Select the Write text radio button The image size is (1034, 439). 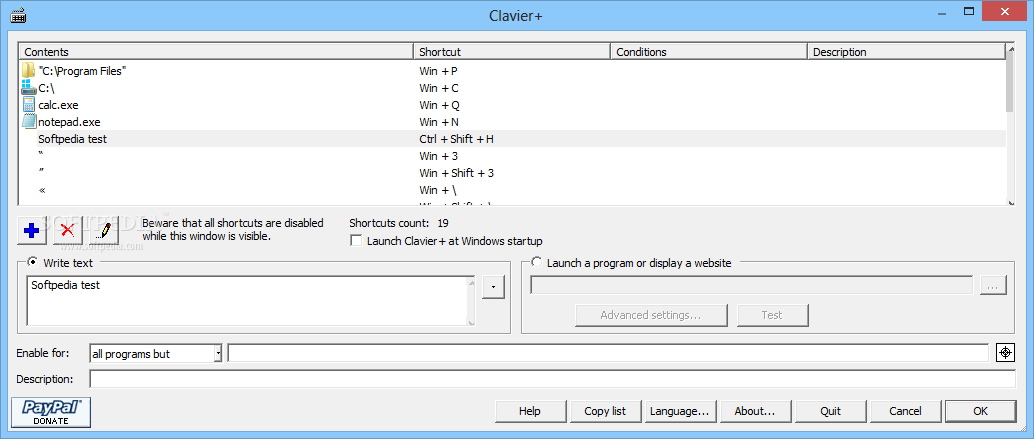coord(32,262)
